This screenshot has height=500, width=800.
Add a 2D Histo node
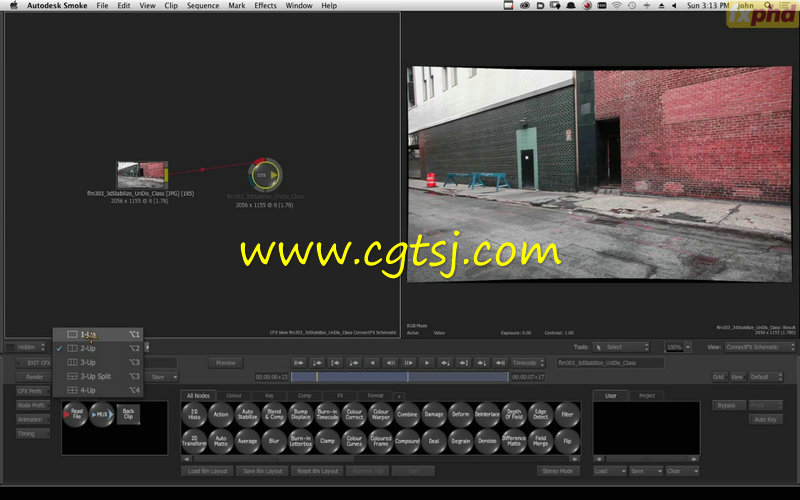click(x=194, y=414)
